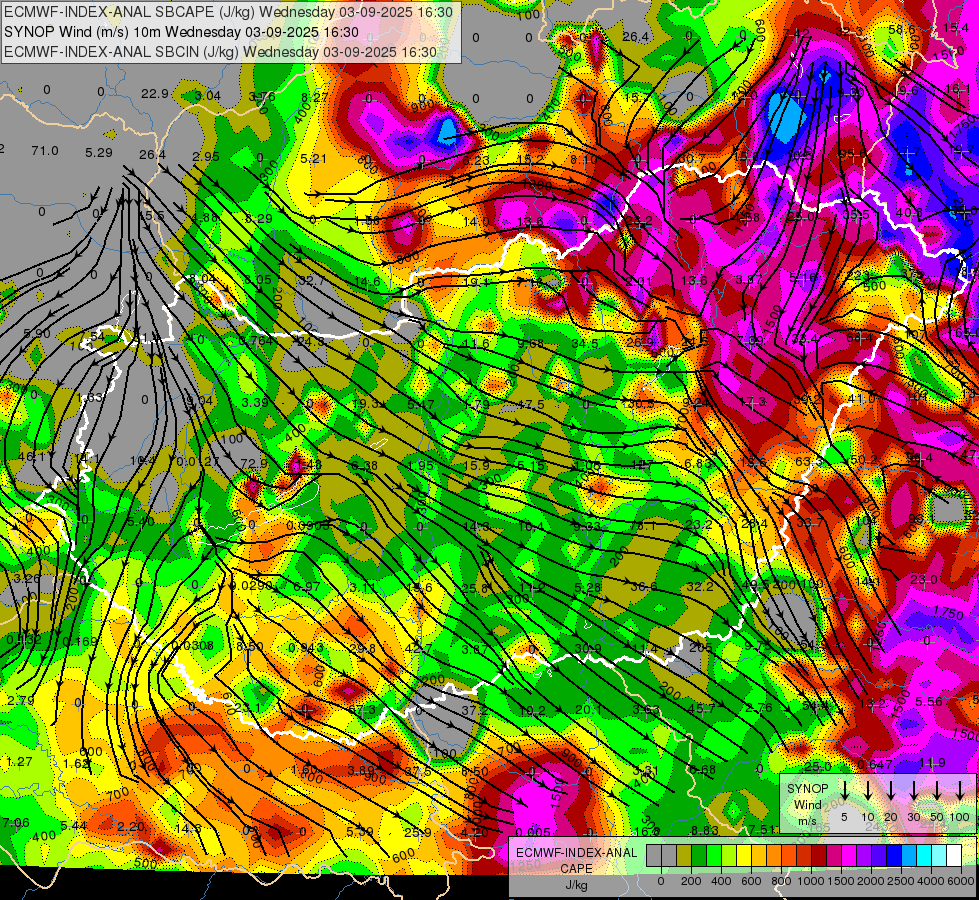Click the '11.9' value on the map
Screen dimensions: 979x900
pos(933,763)
